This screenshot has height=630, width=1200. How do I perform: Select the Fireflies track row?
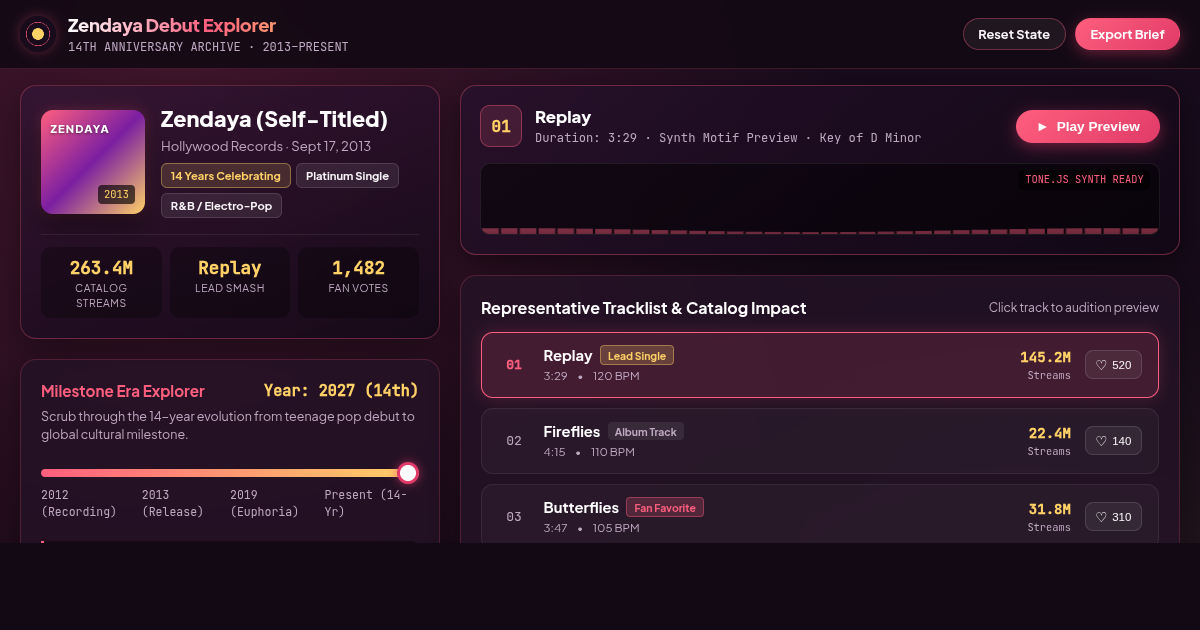point(820,441)
